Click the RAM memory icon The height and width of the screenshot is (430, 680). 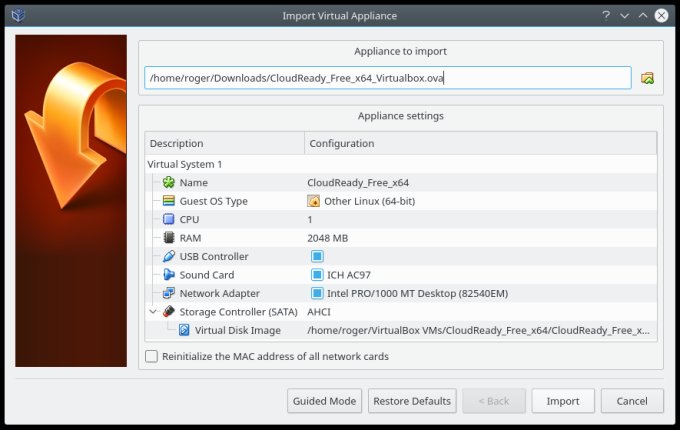pos(169,238)
